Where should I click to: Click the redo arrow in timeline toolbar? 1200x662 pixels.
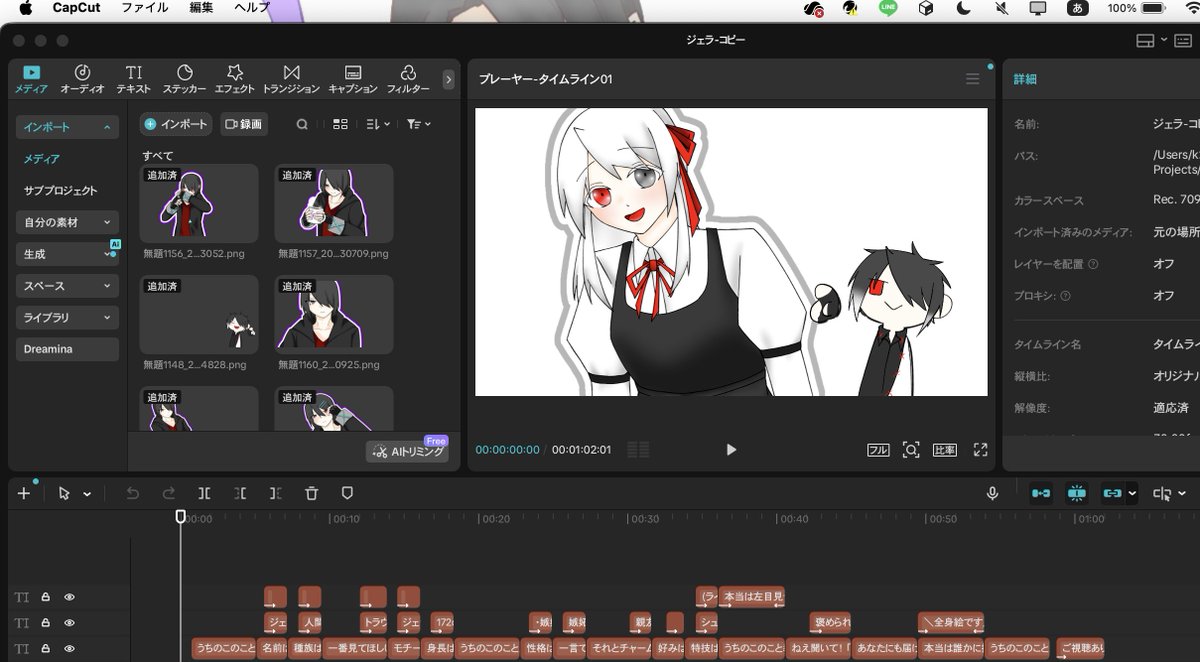click(x=169, y=493)
